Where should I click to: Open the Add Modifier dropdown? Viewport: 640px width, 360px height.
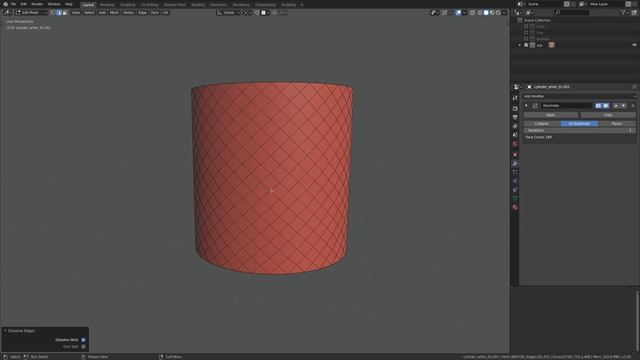(x=579, y=96)
